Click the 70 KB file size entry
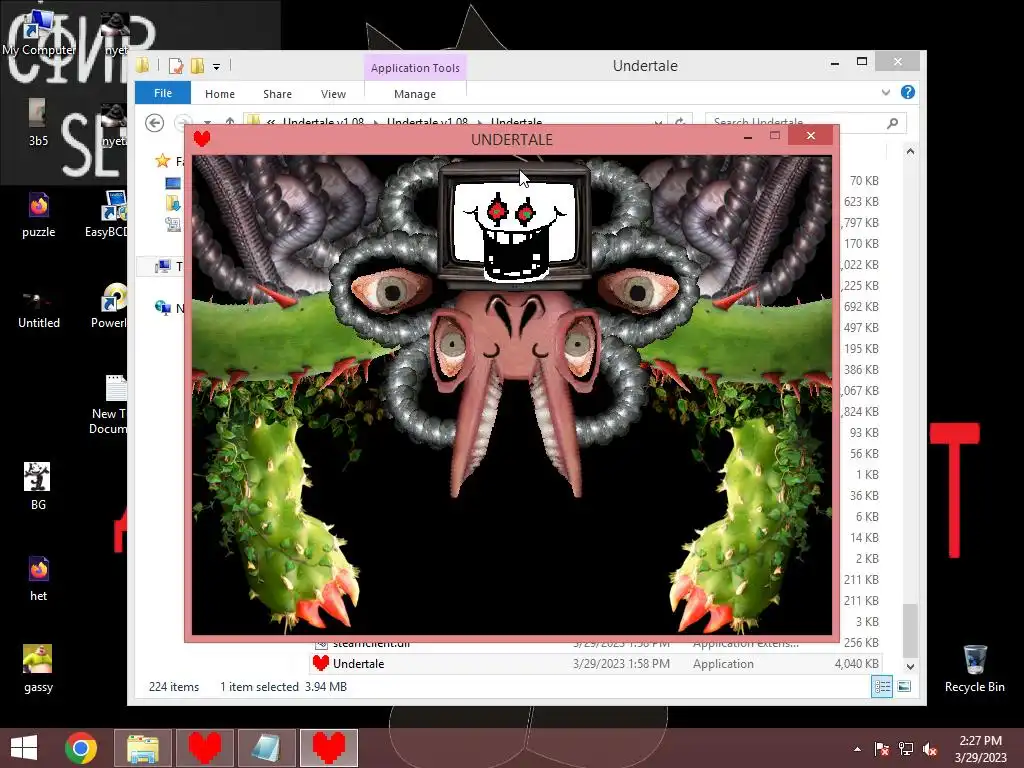 coord(864,180)
